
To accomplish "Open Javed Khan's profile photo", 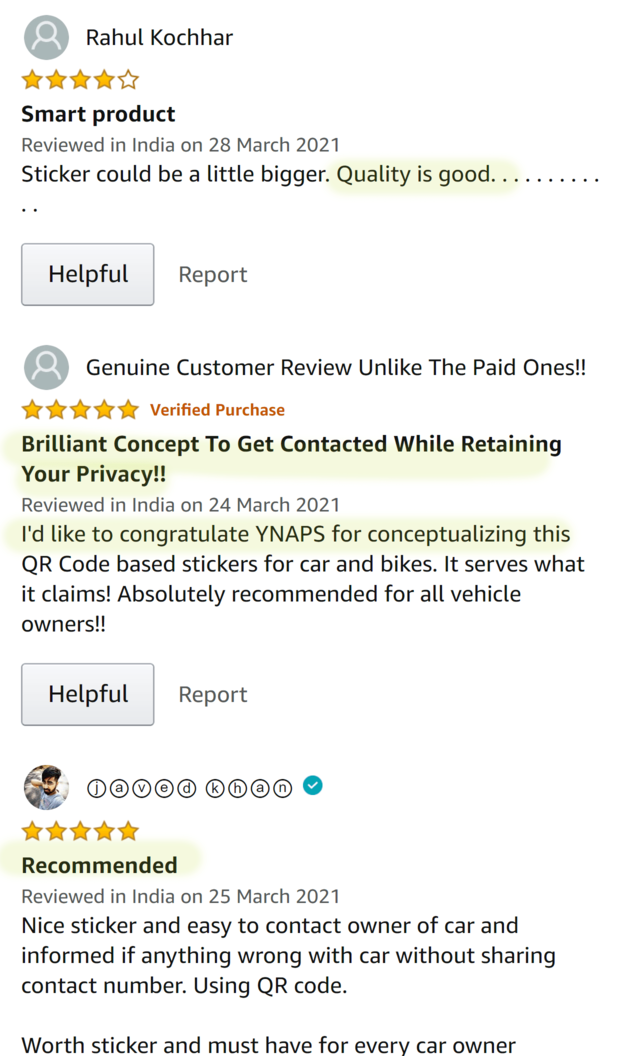I will [x=46, y=787].
